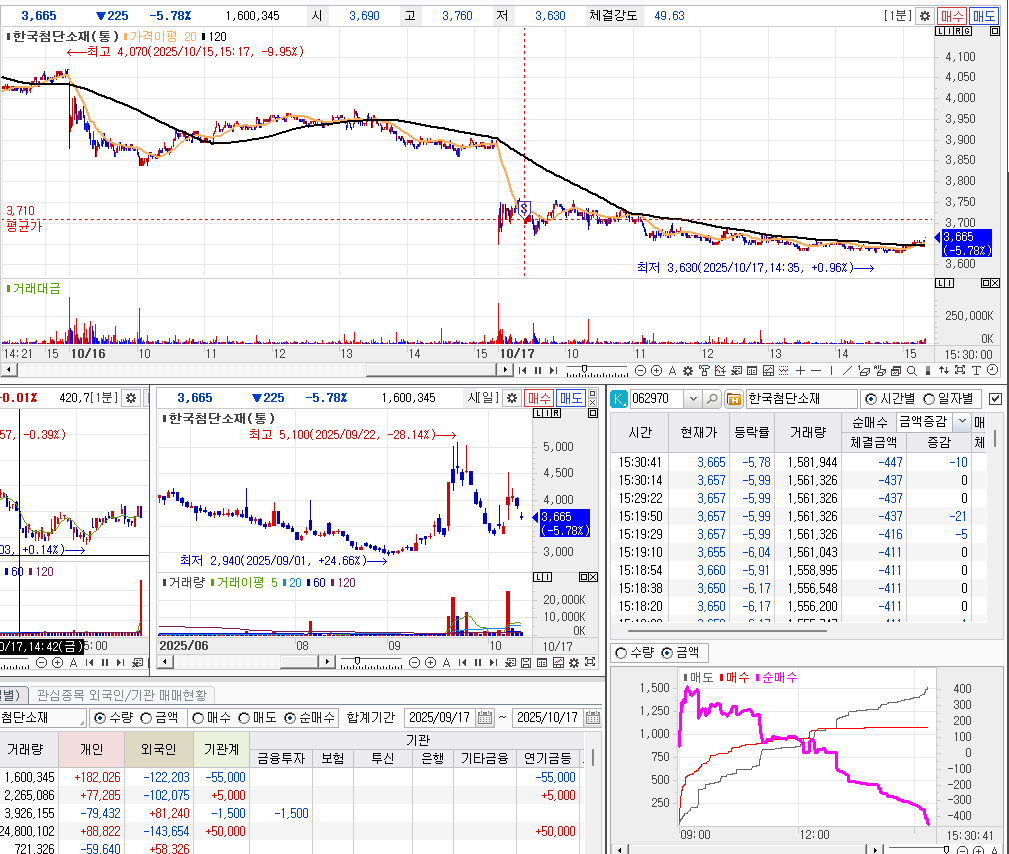Select the crosshair plus tool
This screenshot has height=854, width=1009.
pyautogui.click(x=800, y=370)
